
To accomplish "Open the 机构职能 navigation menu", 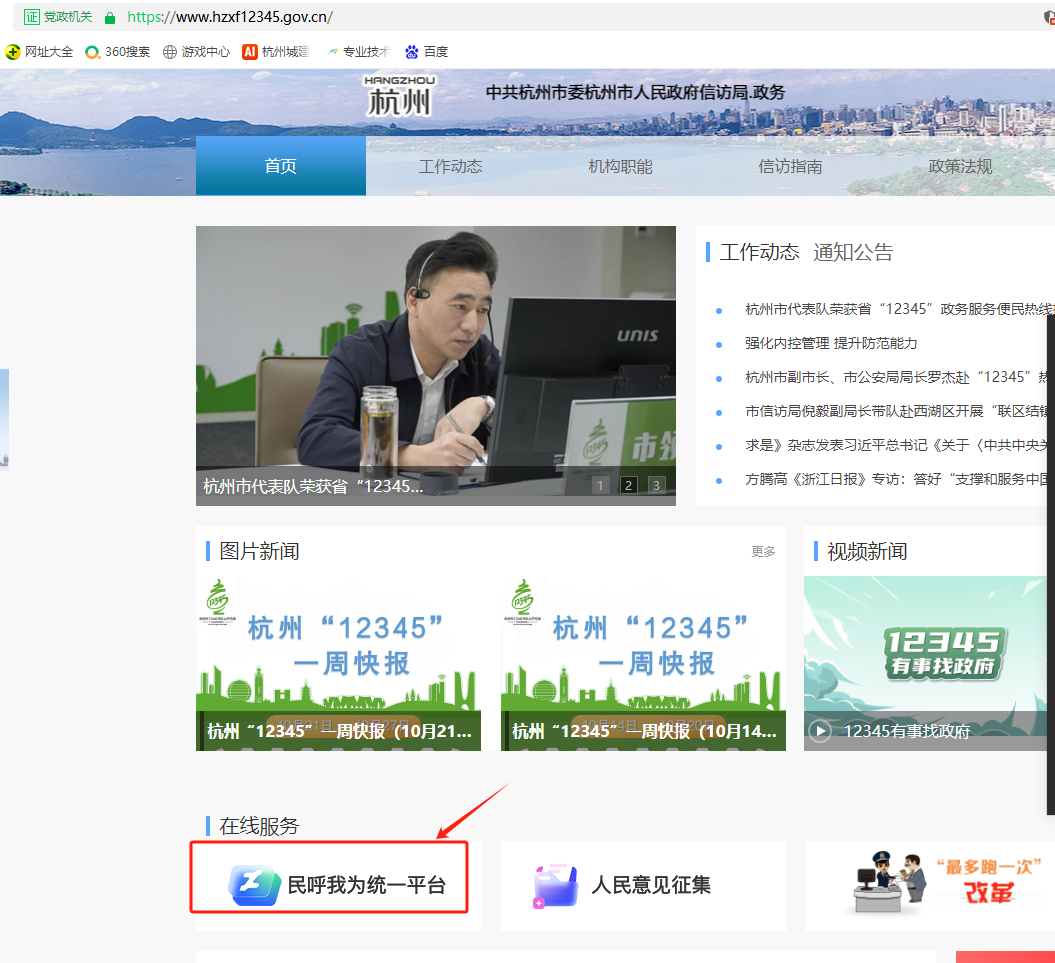I will point(620,166).
